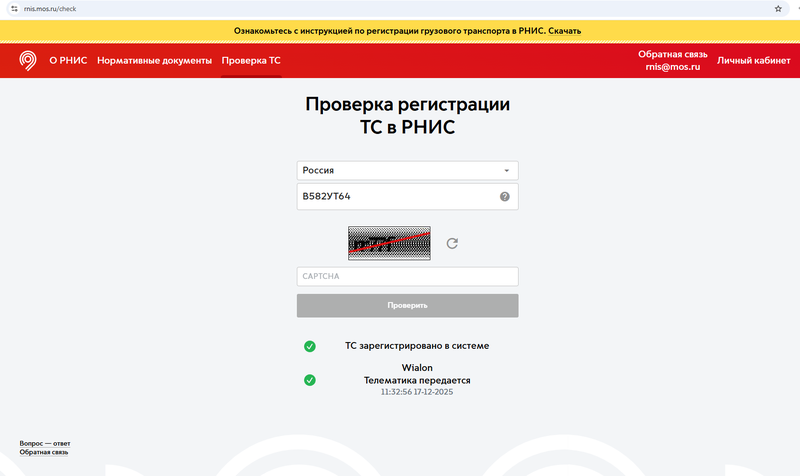The height and width of the screenshot is (476, 800).
Task: Refresh the captcha image
Action: pos(452,243)
